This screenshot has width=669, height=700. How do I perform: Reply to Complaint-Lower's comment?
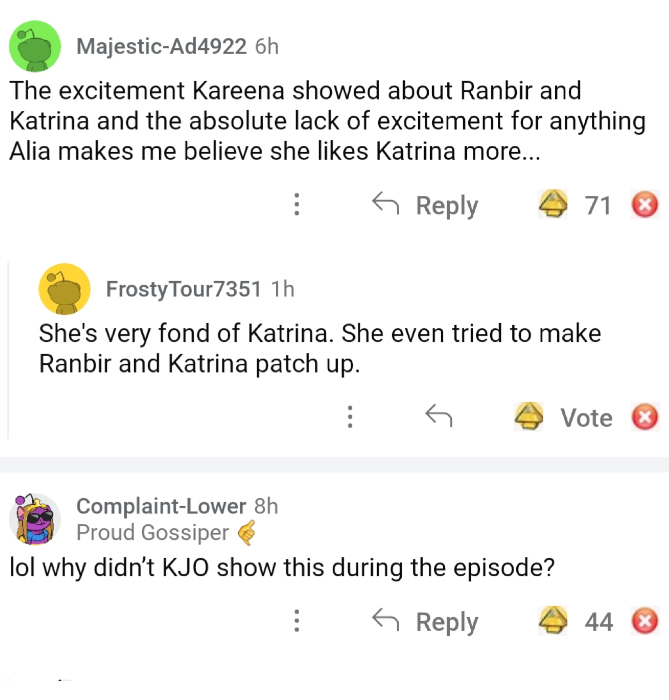point(426,621)
